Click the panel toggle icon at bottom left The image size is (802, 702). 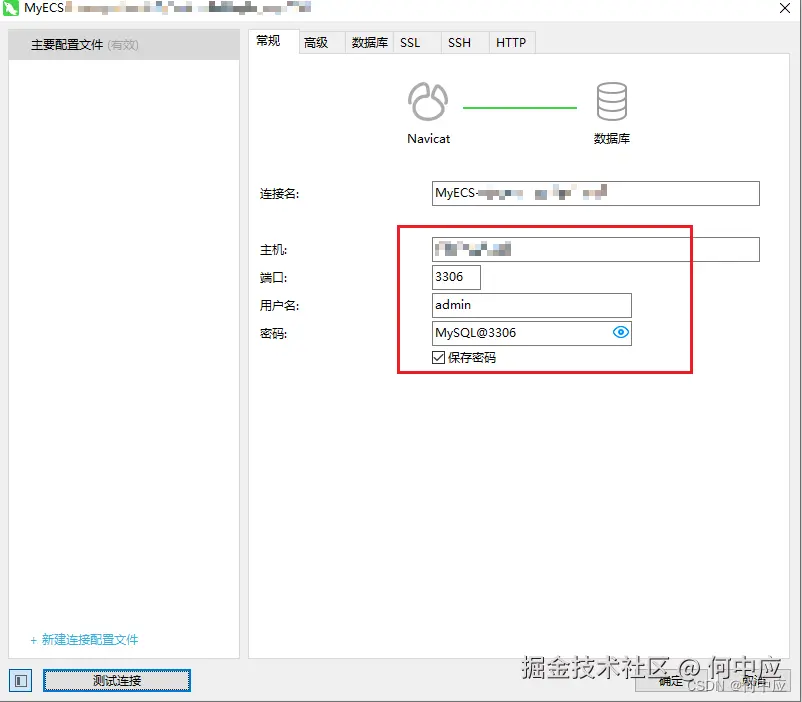pos(20,680)
